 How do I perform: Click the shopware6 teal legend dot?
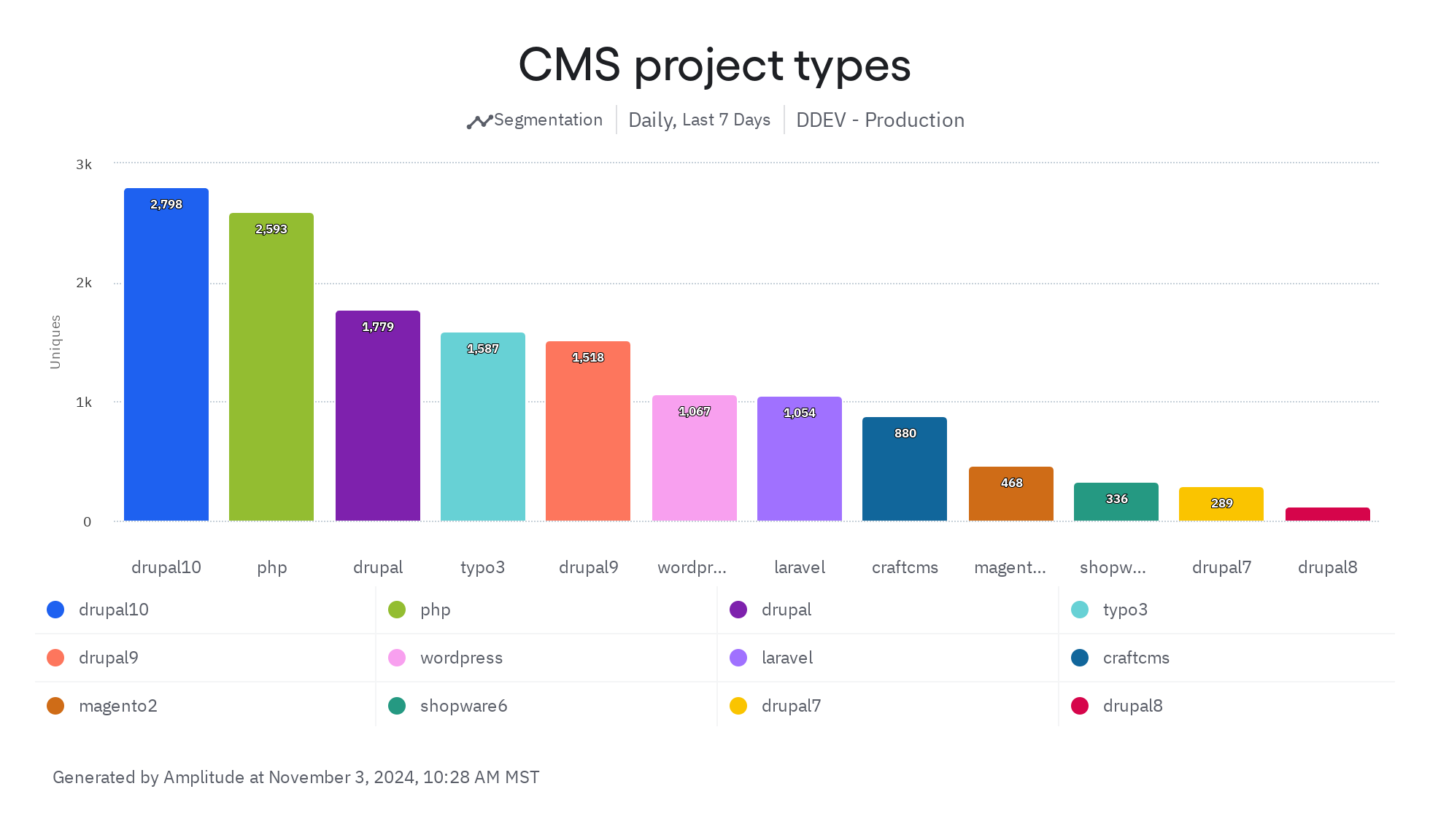(397, 706)
